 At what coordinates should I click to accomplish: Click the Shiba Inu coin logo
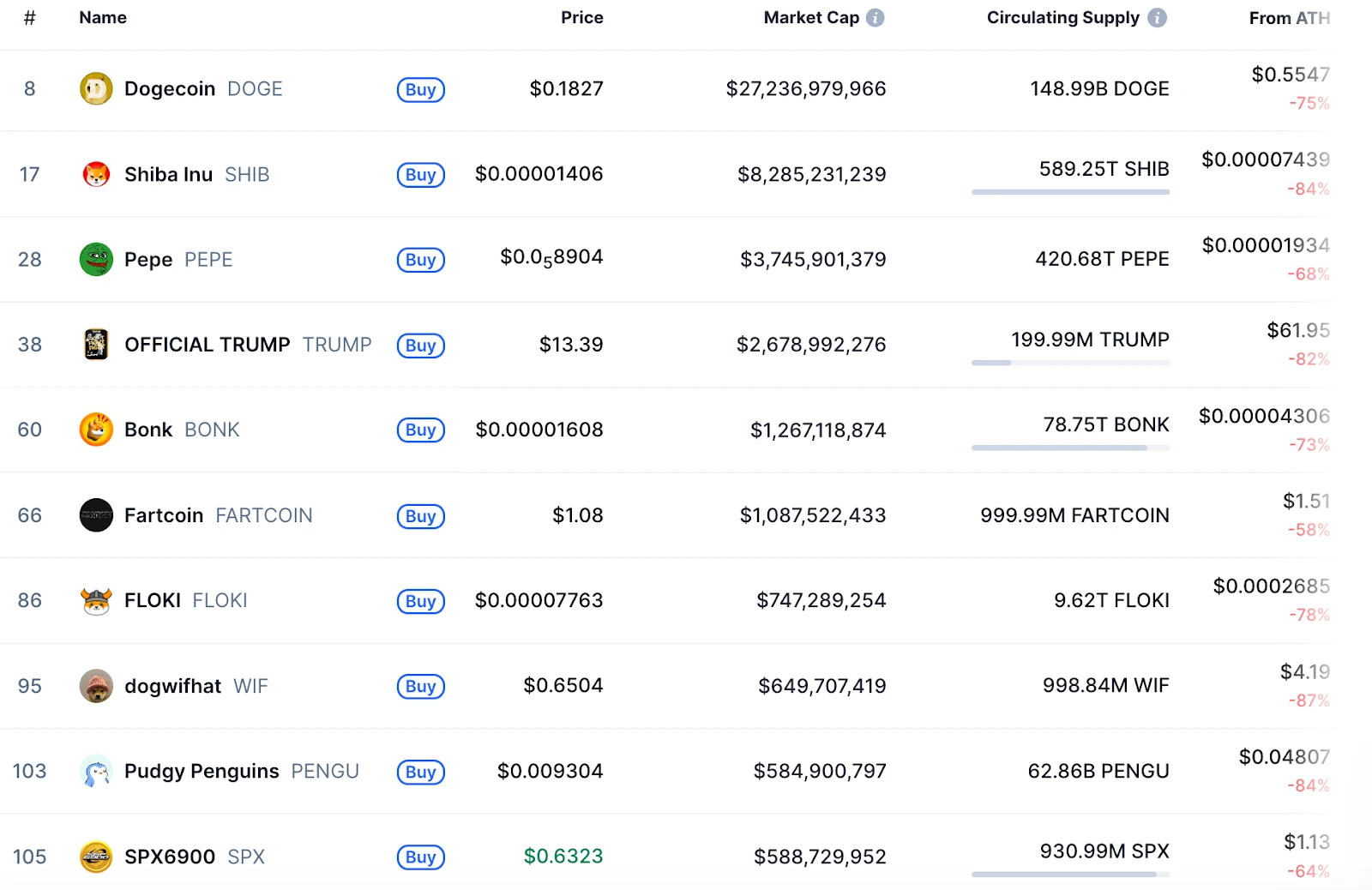(96, 174)
